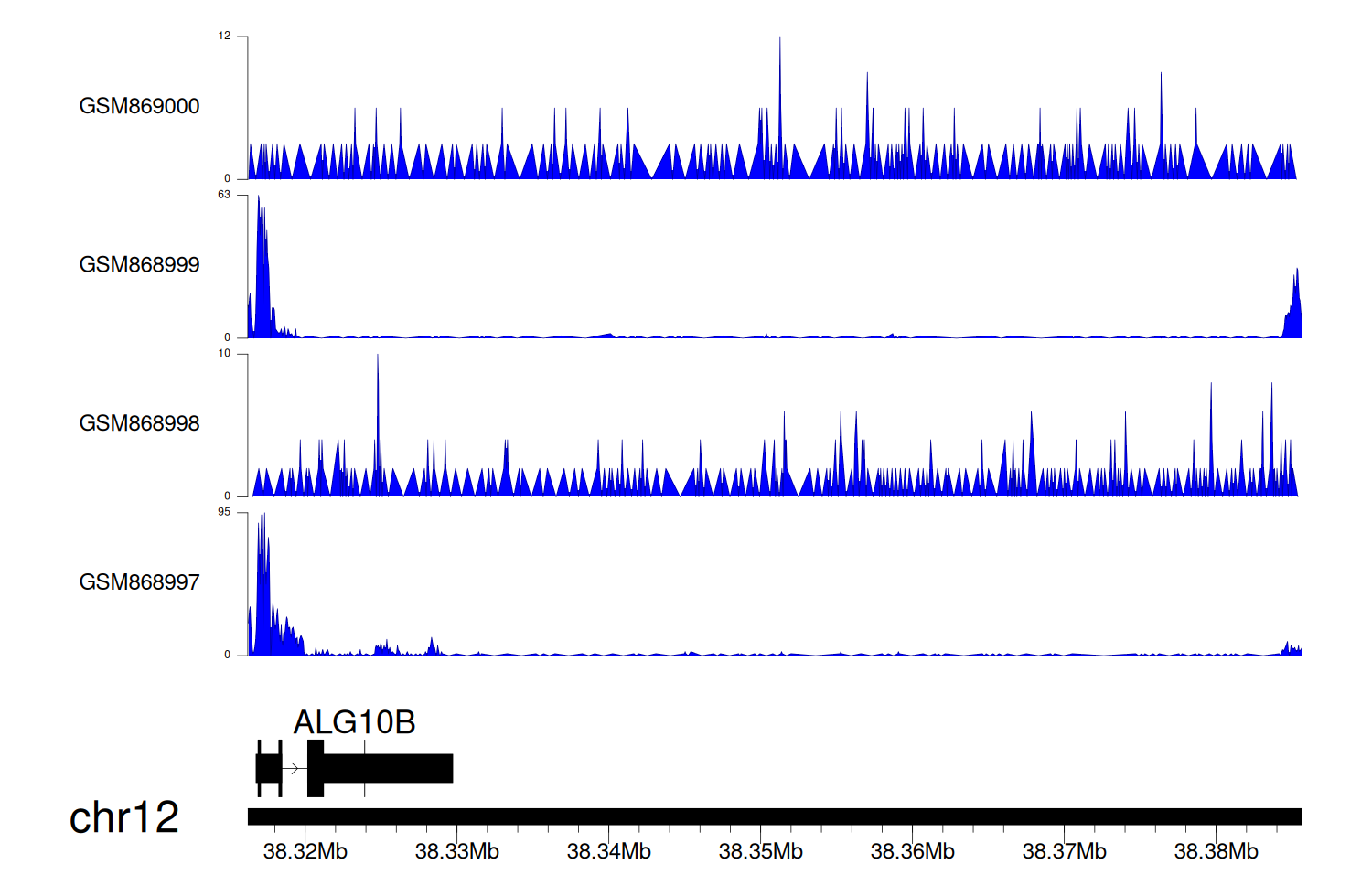This screenshot has height=896, width=1372.
Task: Select the 38.36Mb tick label
Action: pos(912,852)
